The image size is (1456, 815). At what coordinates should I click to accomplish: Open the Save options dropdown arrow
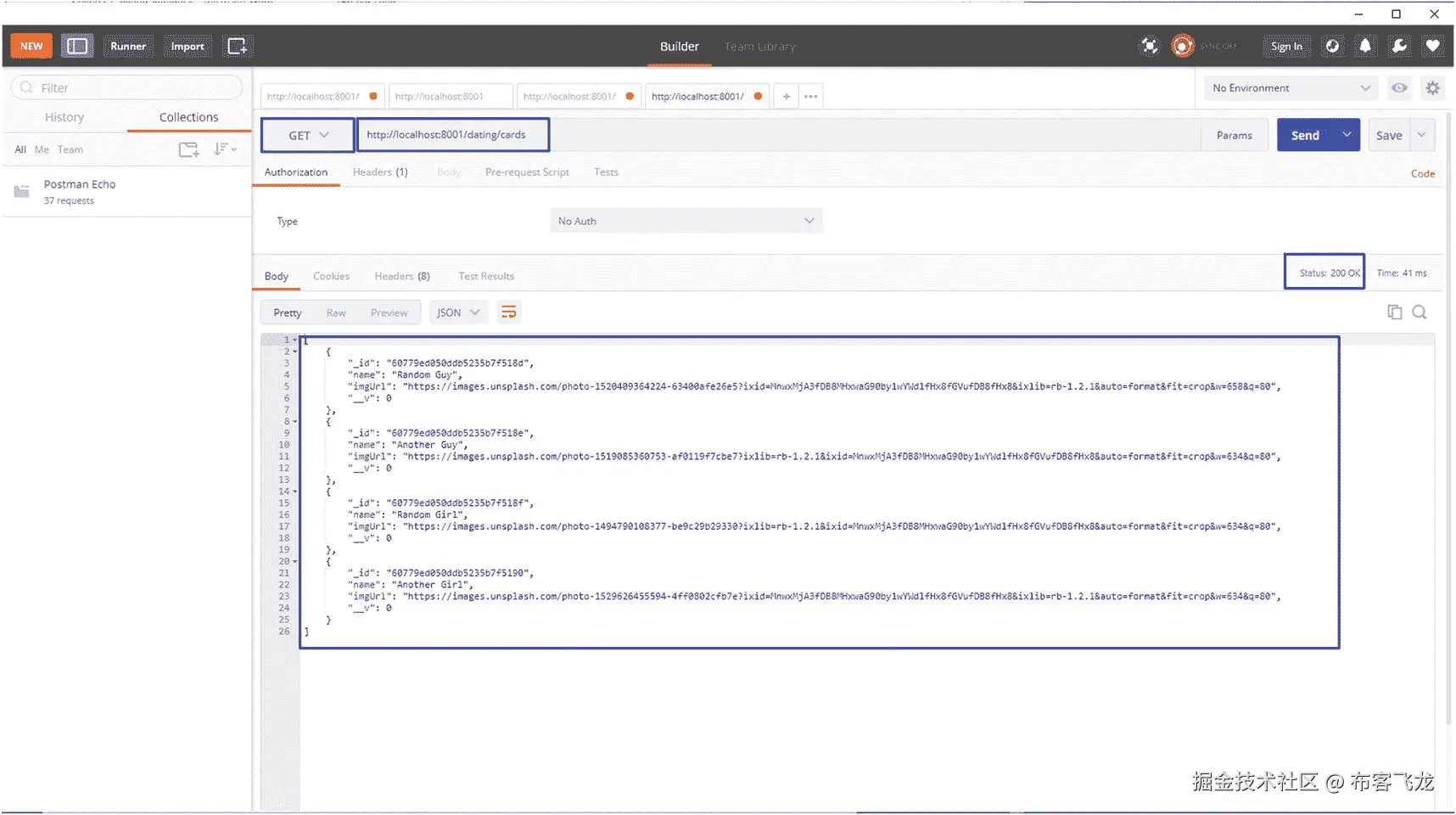pyautogui.click(x=1422, y=135)
